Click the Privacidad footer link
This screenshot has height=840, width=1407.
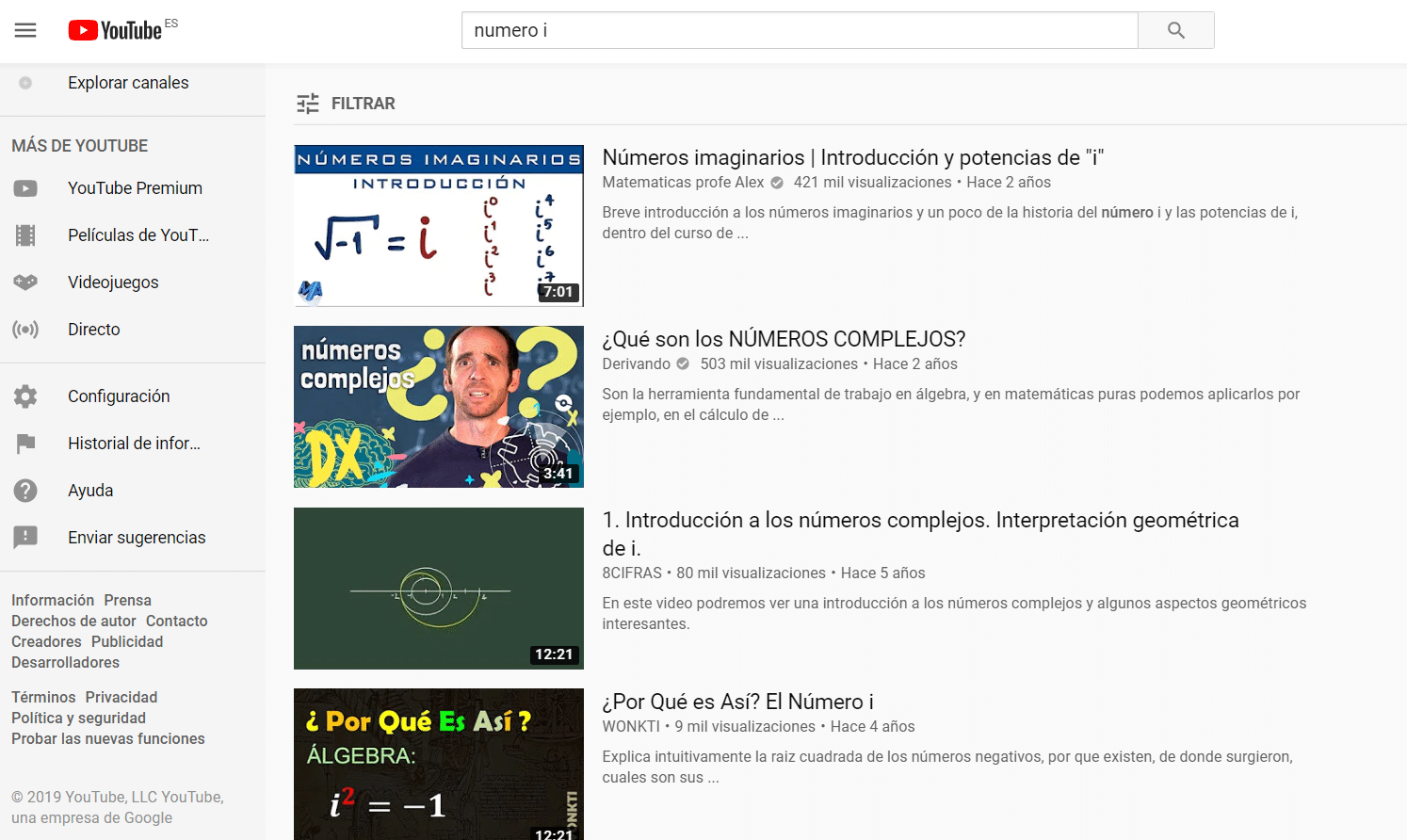(x=121, y=698)
